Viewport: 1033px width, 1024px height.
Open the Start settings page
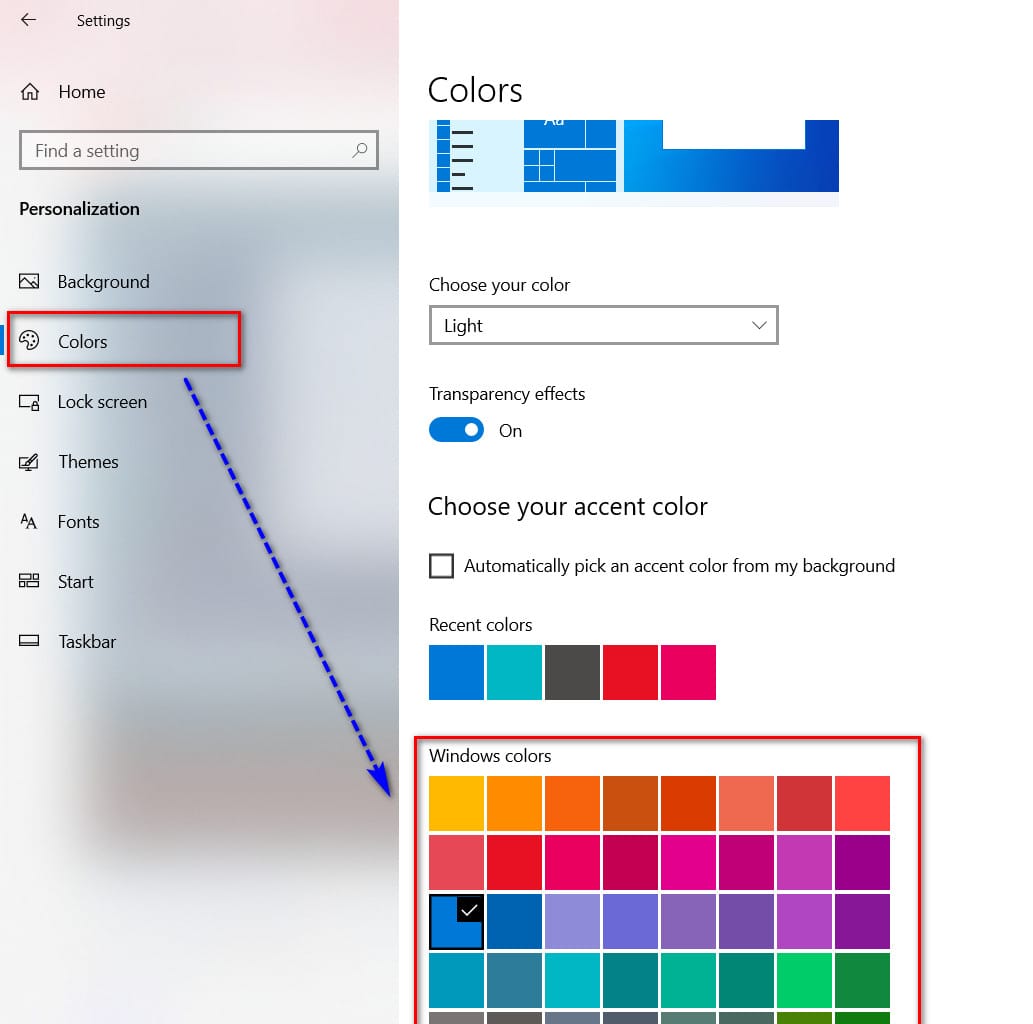(x=76, y=582)
